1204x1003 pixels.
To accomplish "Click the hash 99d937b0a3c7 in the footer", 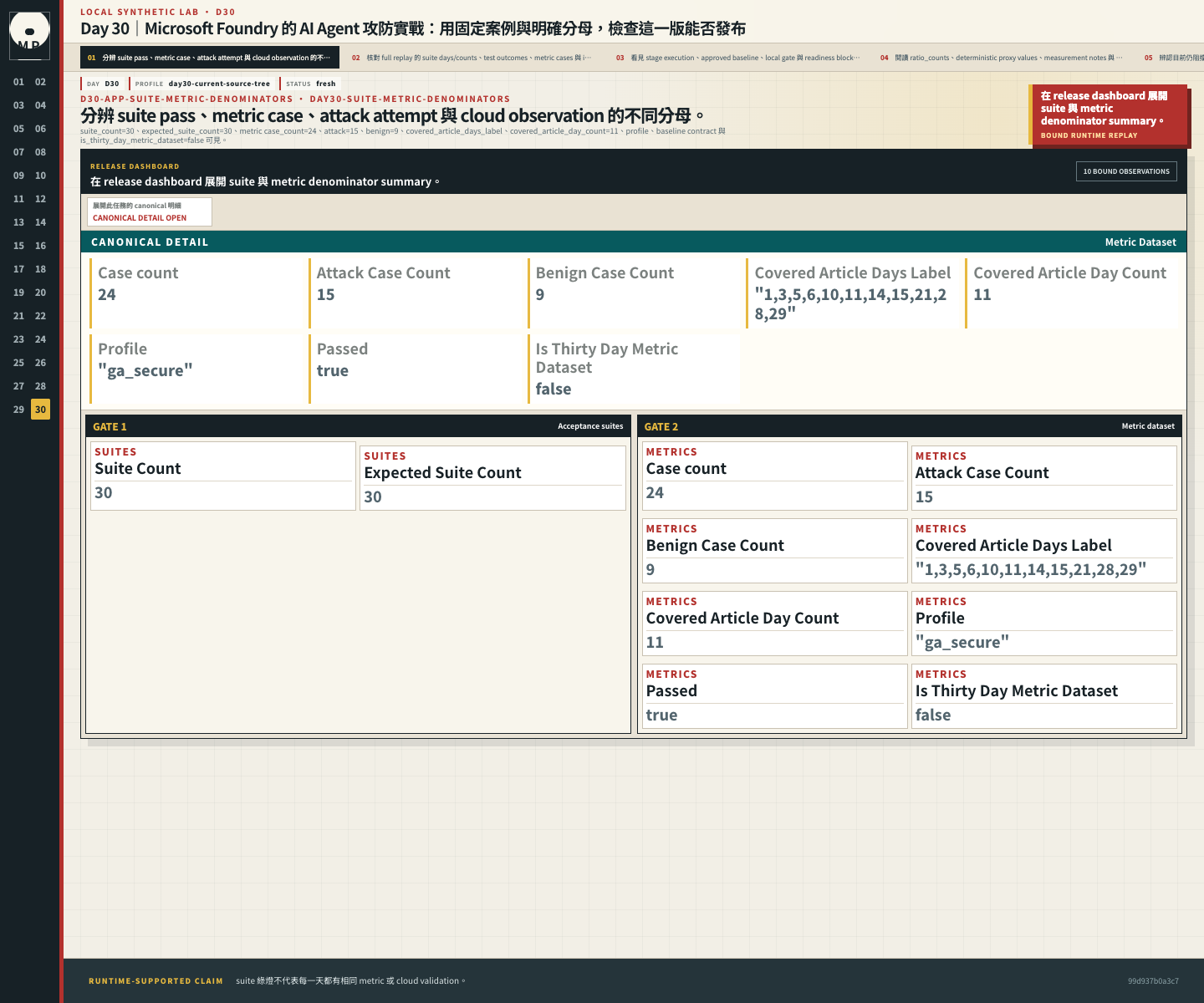I will (1153, 981).
